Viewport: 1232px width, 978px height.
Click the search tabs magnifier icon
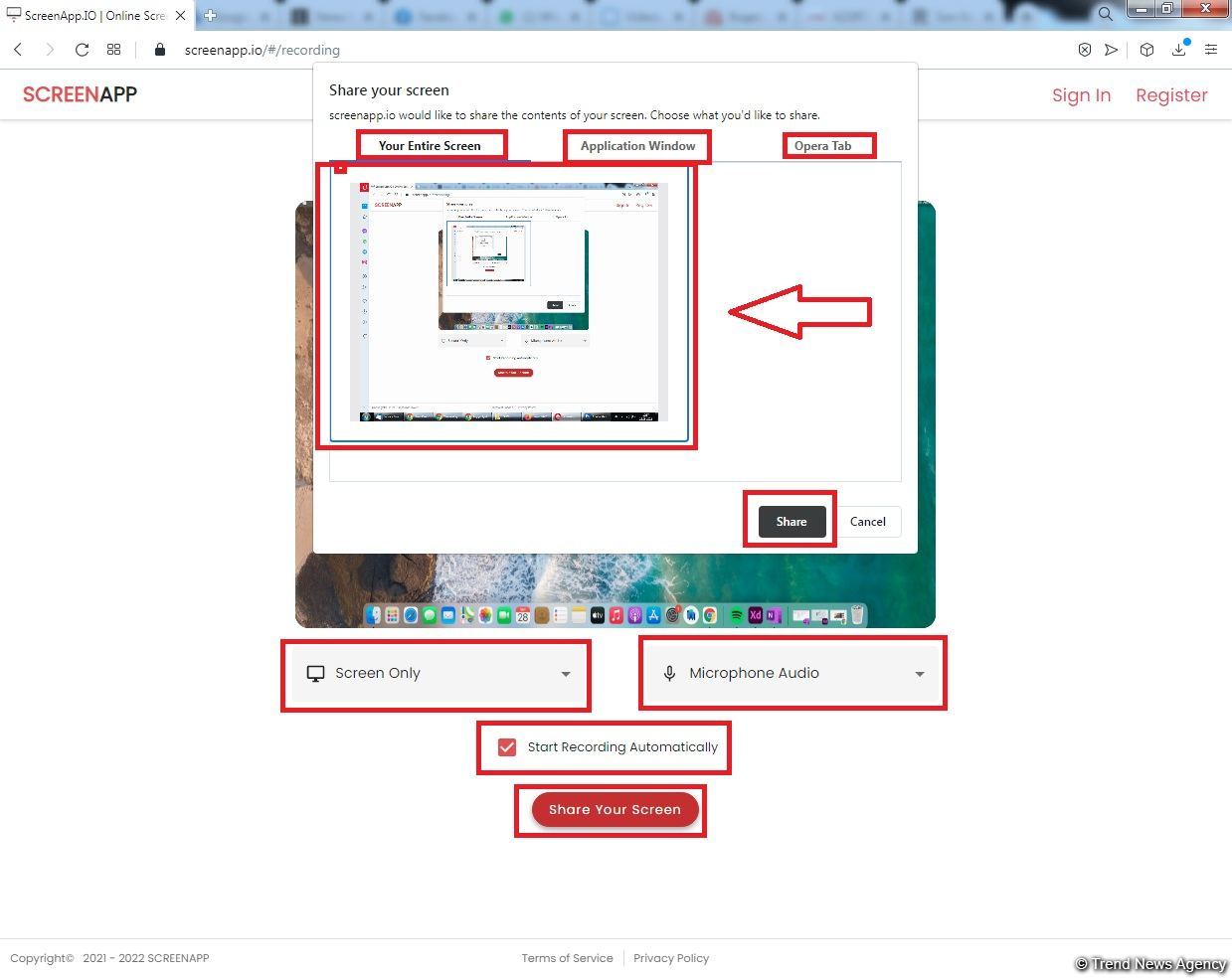1105,14
